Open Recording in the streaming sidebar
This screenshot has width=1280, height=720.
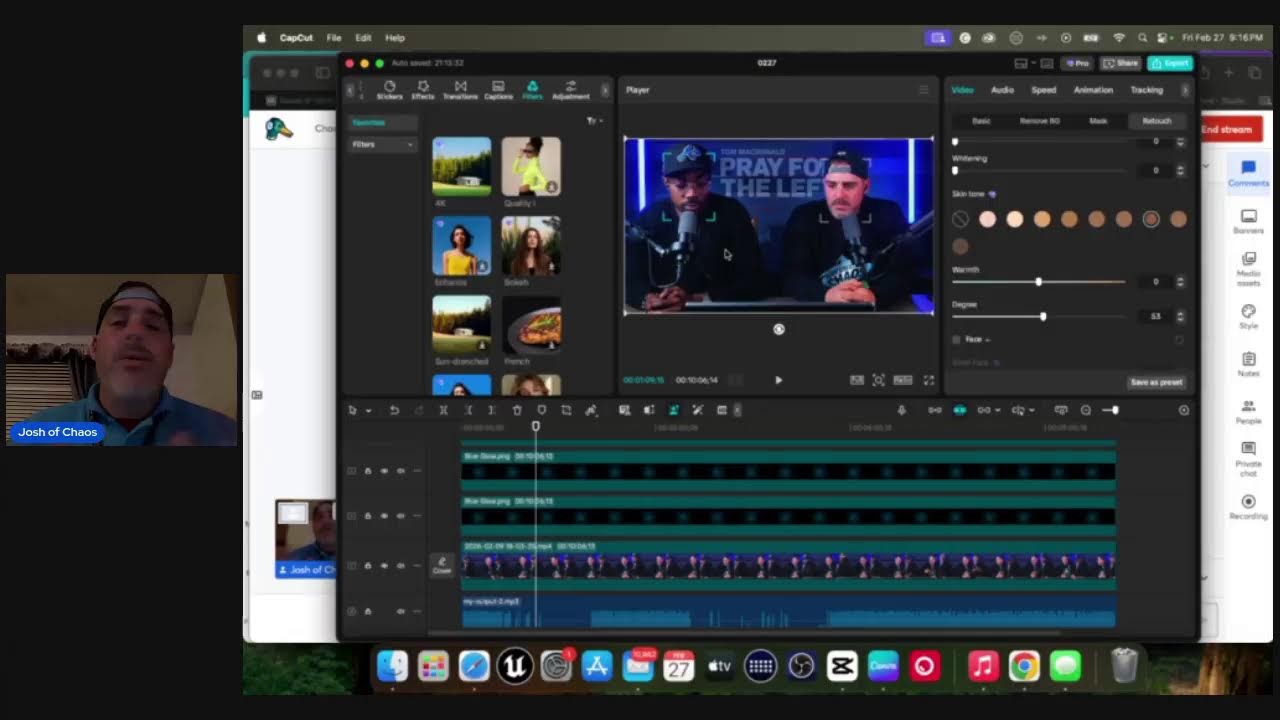(1248, 507)
